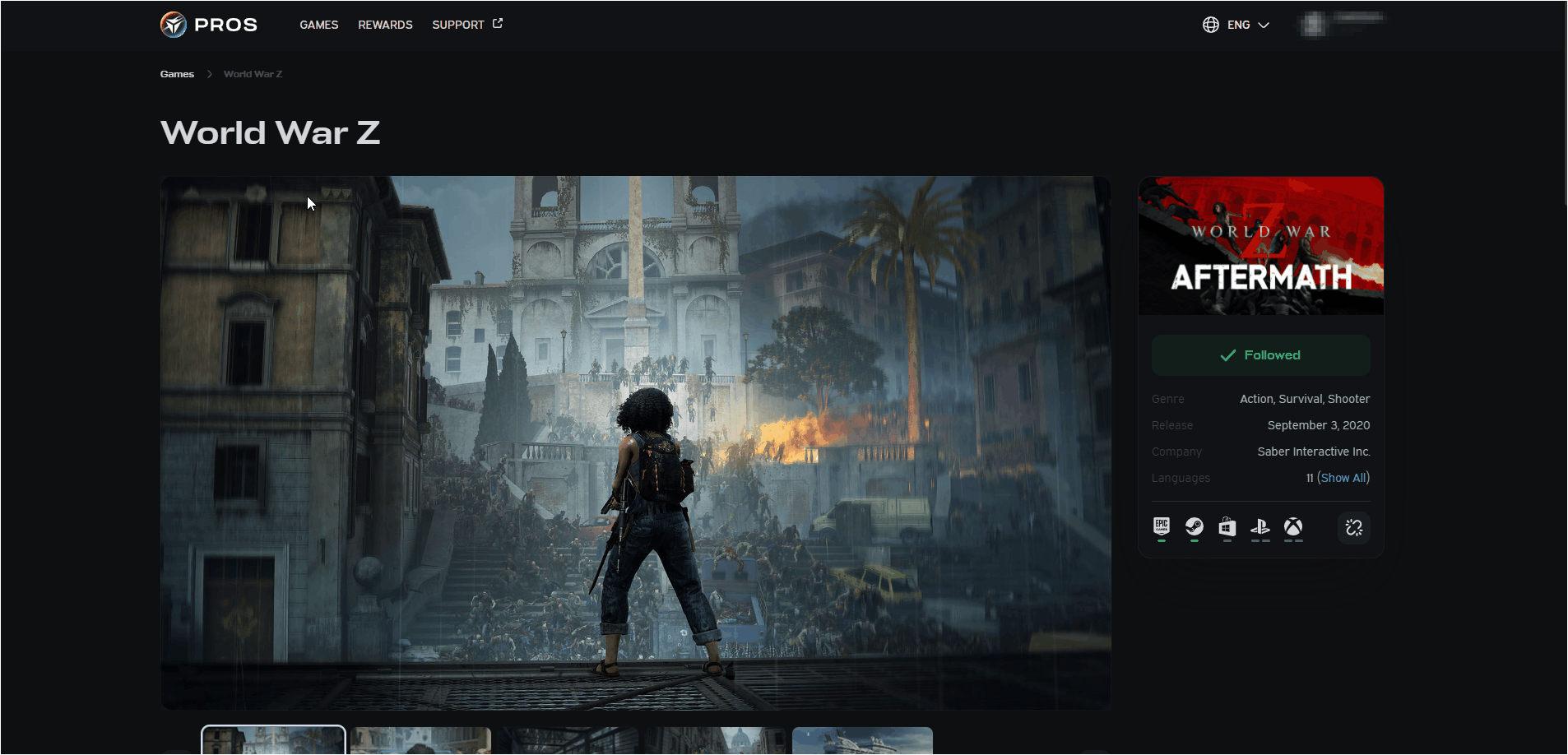Select the Xbox platform icon
The image size is (1568, 755).
1293,527
